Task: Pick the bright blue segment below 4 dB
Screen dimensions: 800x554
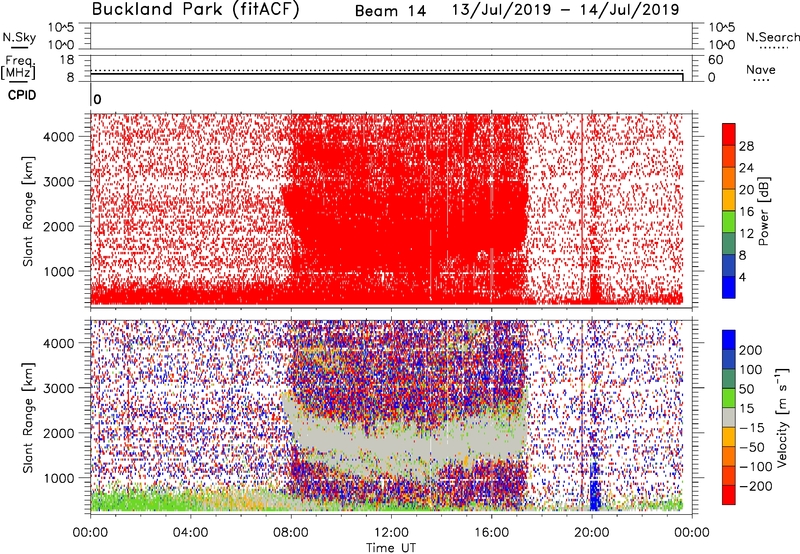Action: [x=729, y=287]
